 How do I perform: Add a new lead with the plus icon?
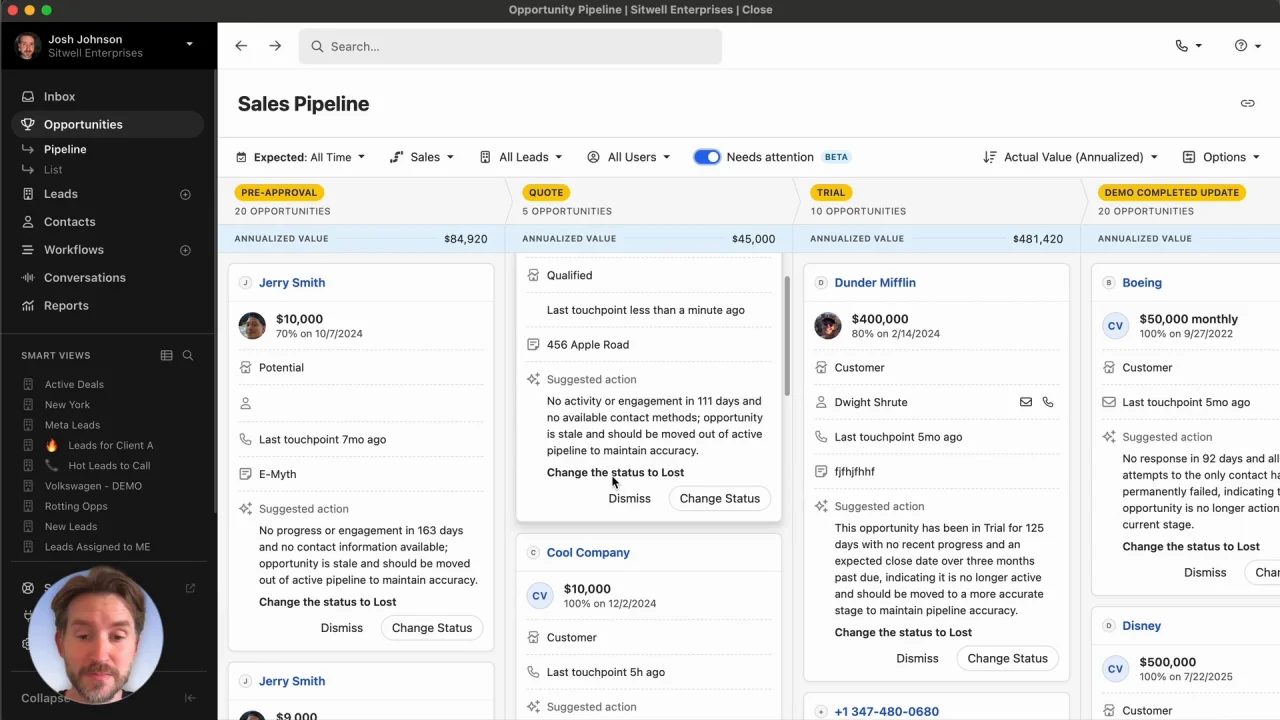pos(185,194)
